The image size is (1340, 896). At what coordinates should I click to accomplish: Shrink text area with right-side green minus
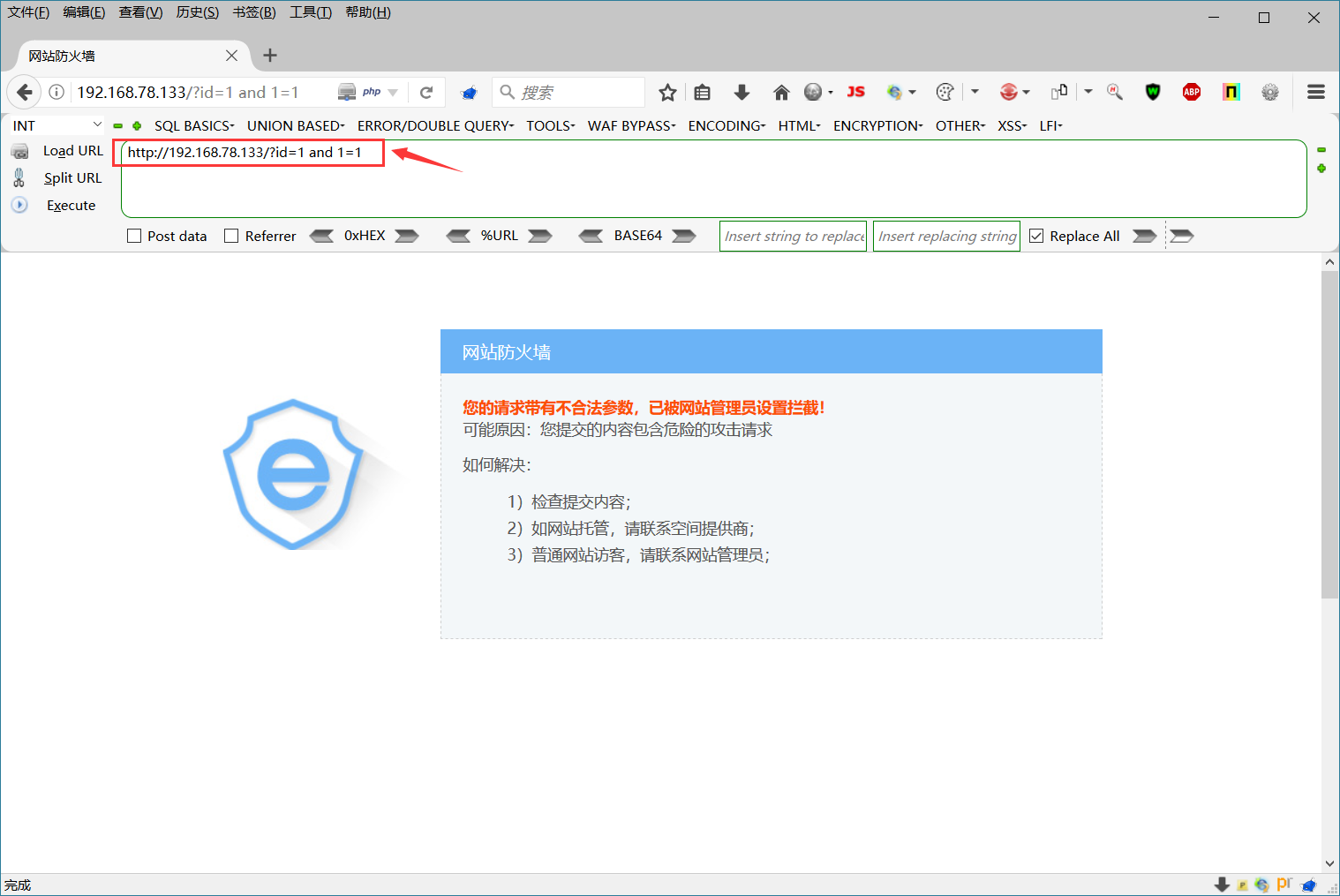[x=1321, y=150]
